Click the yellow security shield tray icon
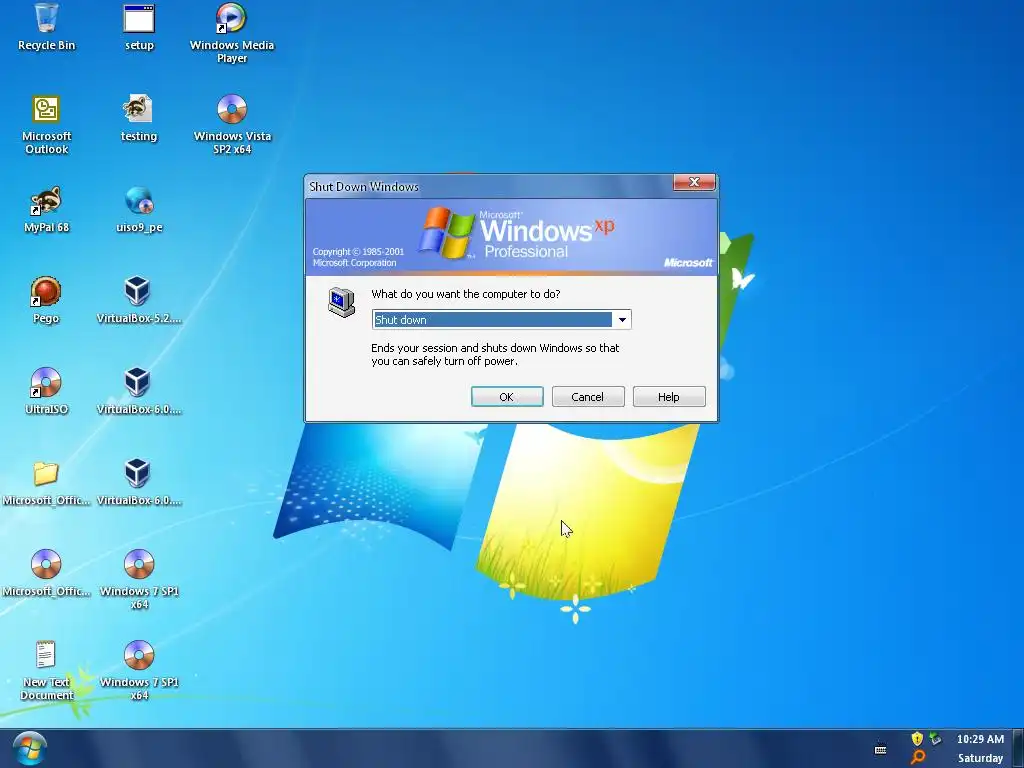The width and height of the screenshot is (1024, 768). click(917, 739)
